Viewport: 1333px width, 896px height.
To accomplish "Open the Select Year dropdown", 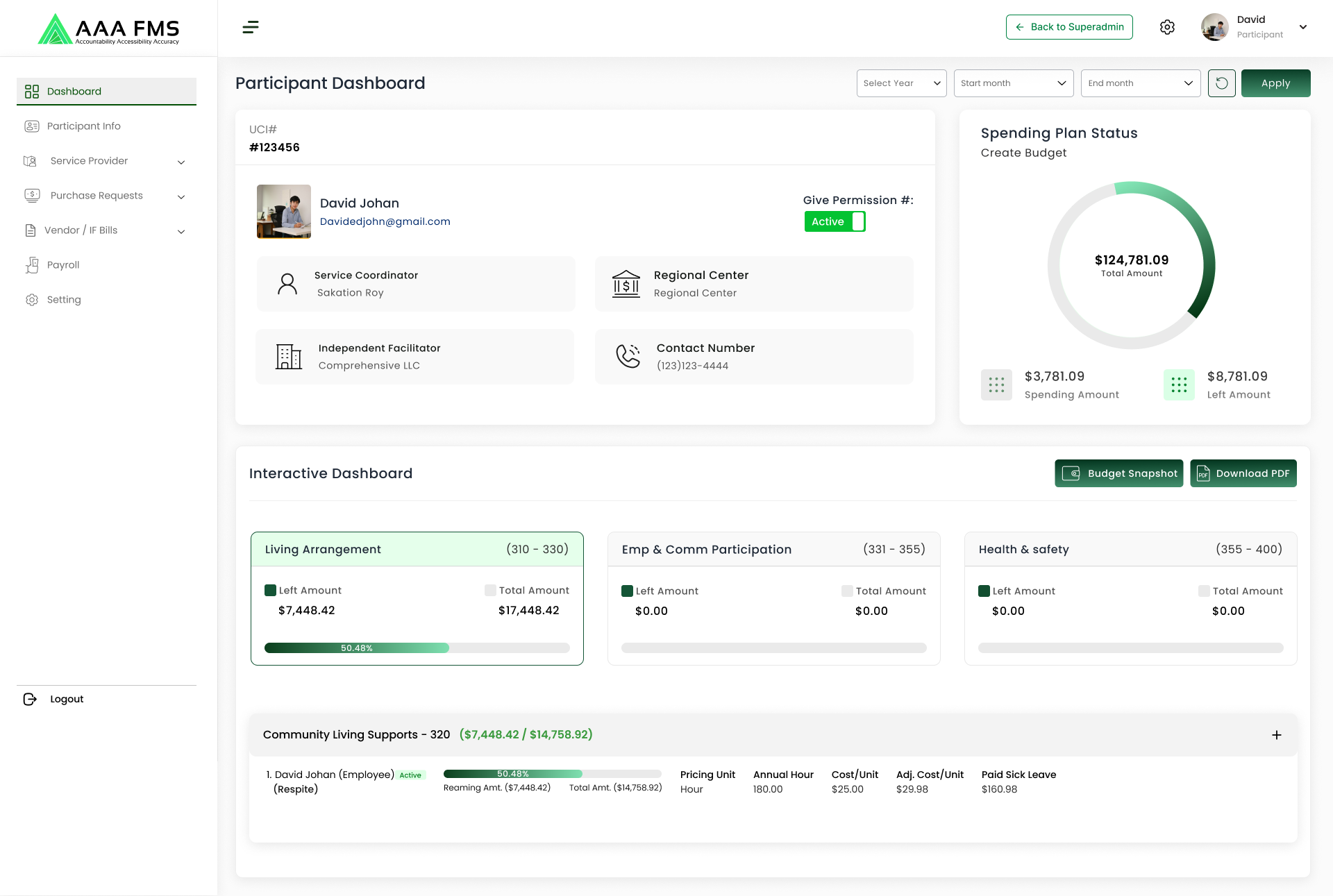I will click(901, 83).
